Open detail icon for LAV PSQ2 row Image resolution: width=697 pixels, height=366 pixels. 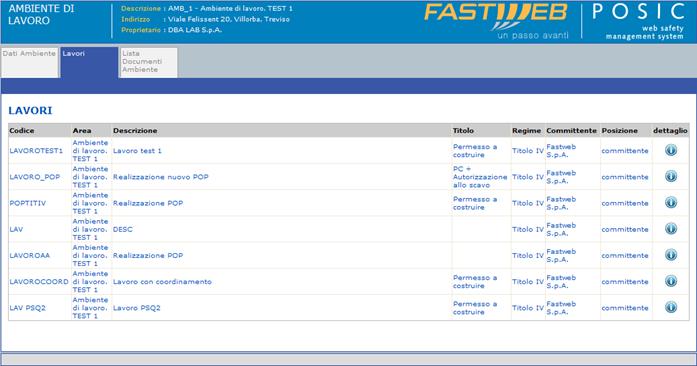(x=671, y=308)
